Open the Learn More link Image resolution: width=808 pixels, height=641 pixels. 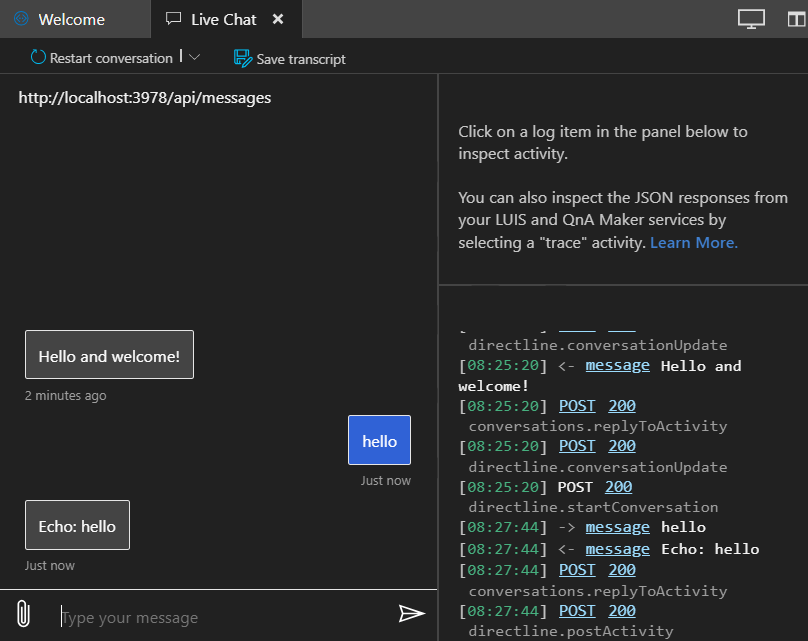coord(694,243)
